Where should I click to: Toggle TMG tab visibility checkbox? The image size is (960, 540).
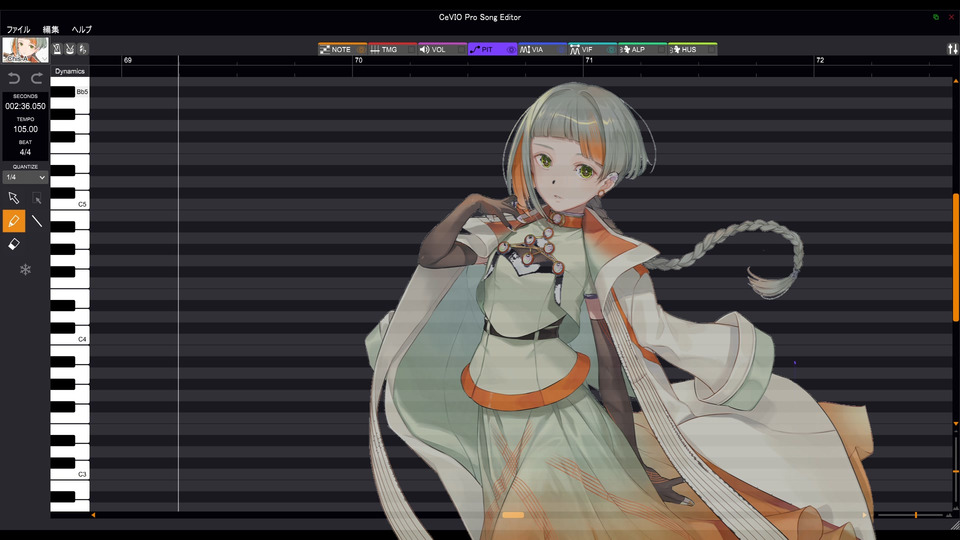coord(411,50)
